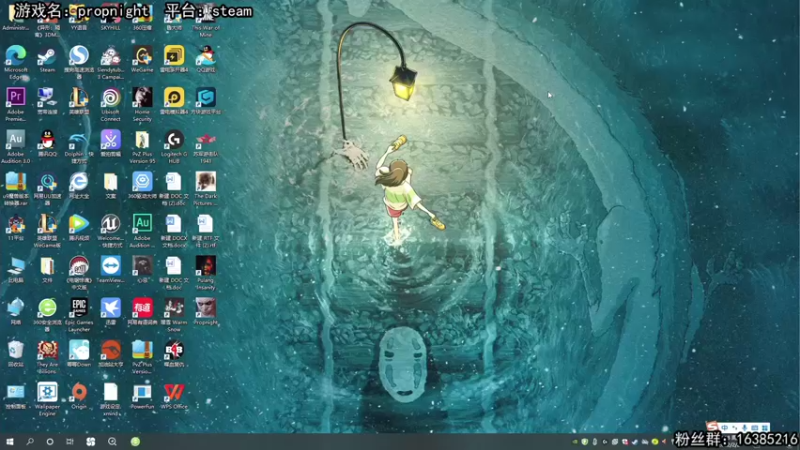
Task: Open Task View on the taskbar
Action: click(70, 442)
